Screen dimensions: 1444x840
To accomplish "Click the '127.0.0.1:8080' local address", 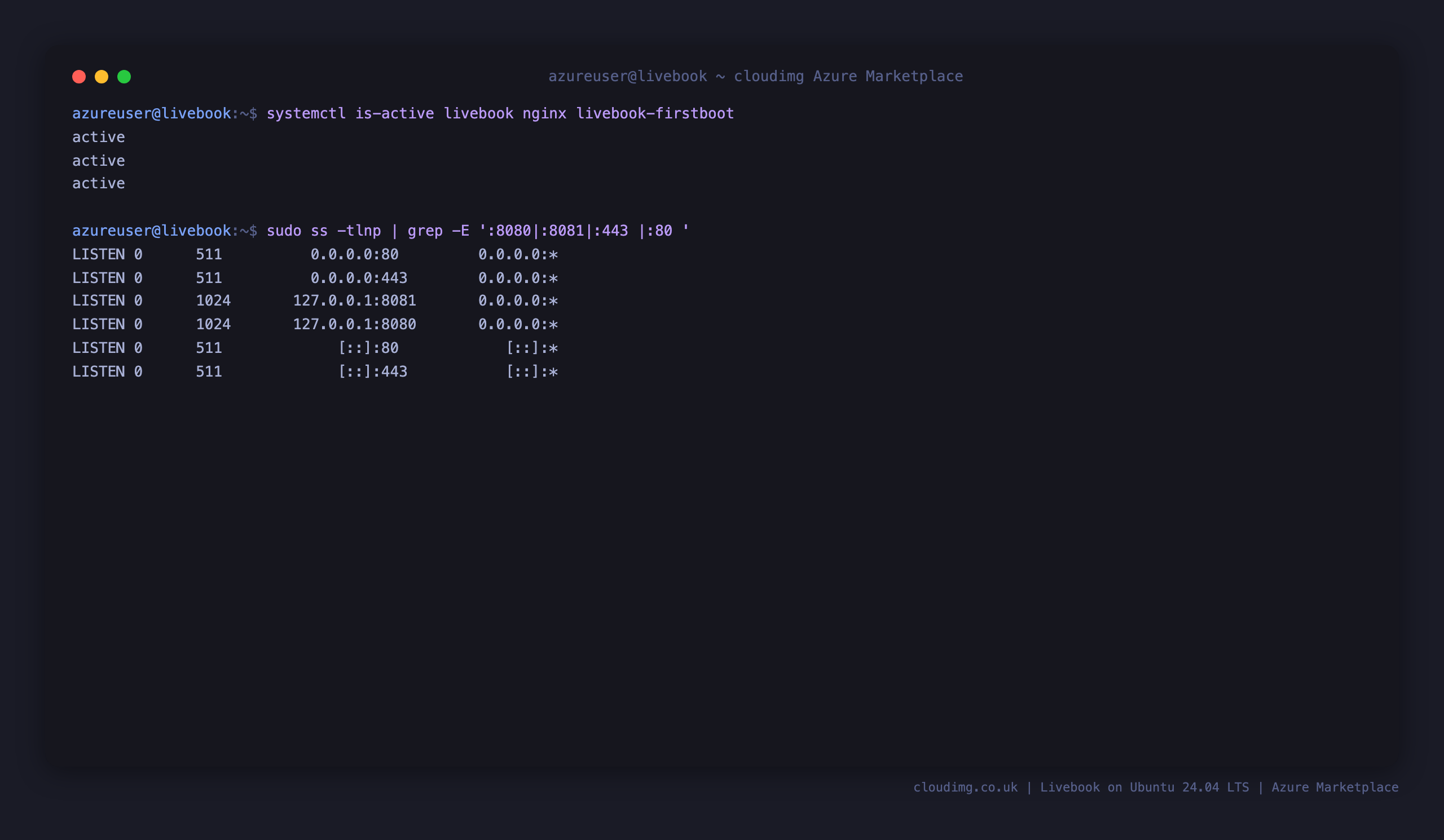I will [355, 324].
